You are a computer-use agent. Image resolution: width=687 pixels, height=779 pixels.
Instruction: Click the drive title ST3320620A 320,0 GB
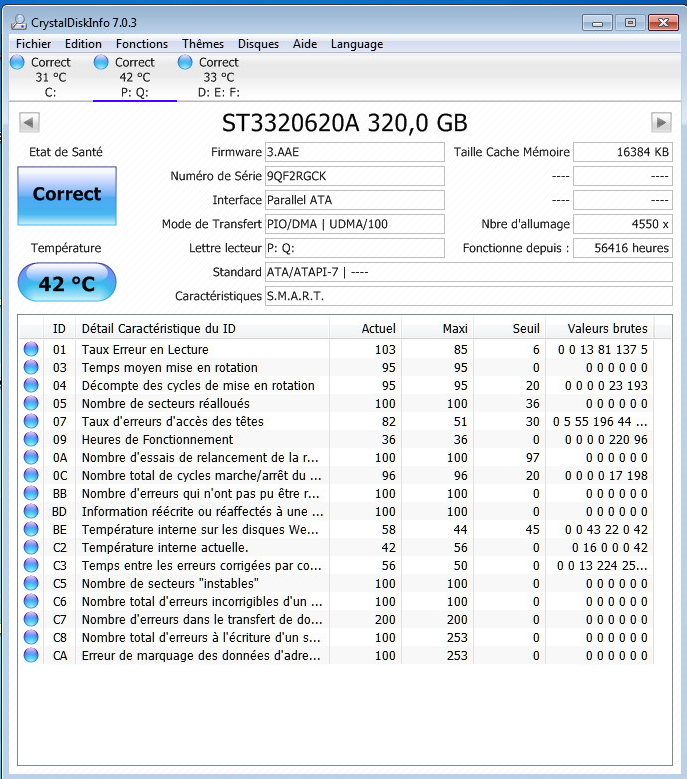click(344, 123)
